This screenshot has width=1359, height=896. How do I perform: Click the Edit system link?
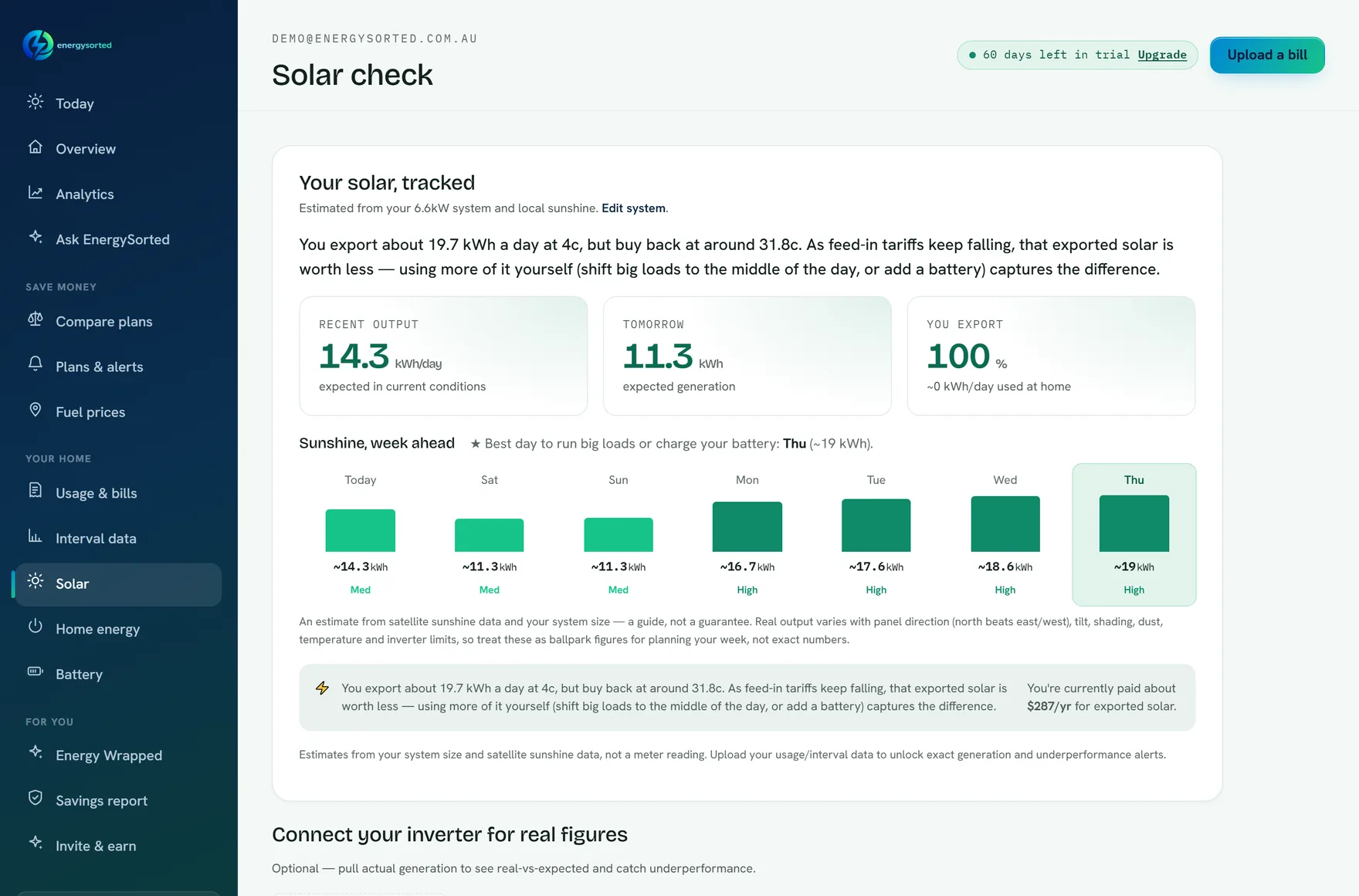pyautogui.click(x=633, y=208)
